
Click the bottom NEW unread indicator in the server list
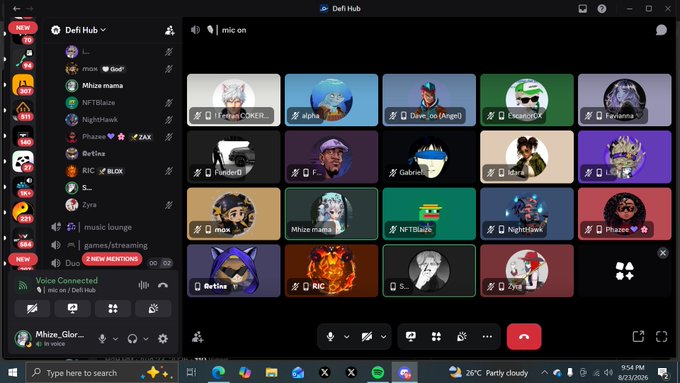click(23, 259)
